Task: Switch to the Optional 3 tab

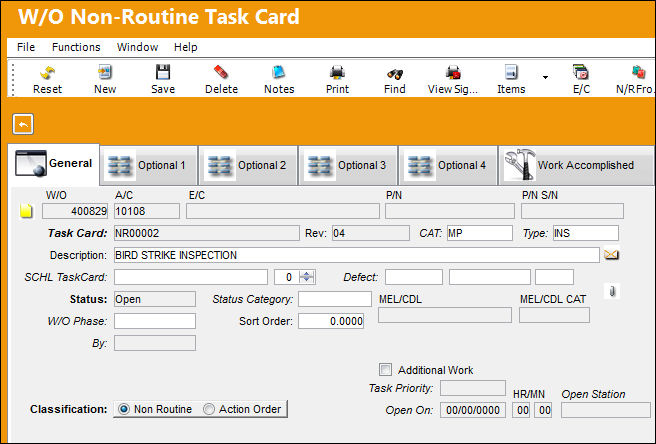Action: click(x=348, y=165)
